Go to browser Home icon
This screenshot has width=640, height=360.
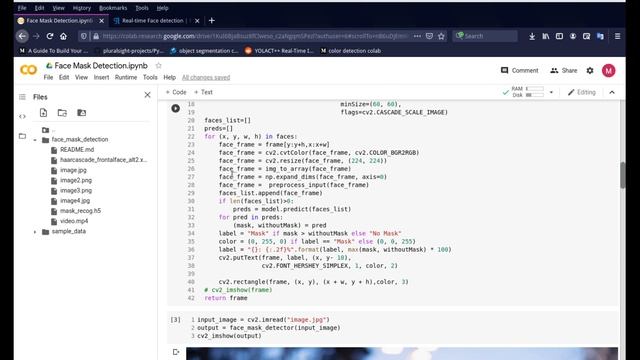(x=63, y=36)
